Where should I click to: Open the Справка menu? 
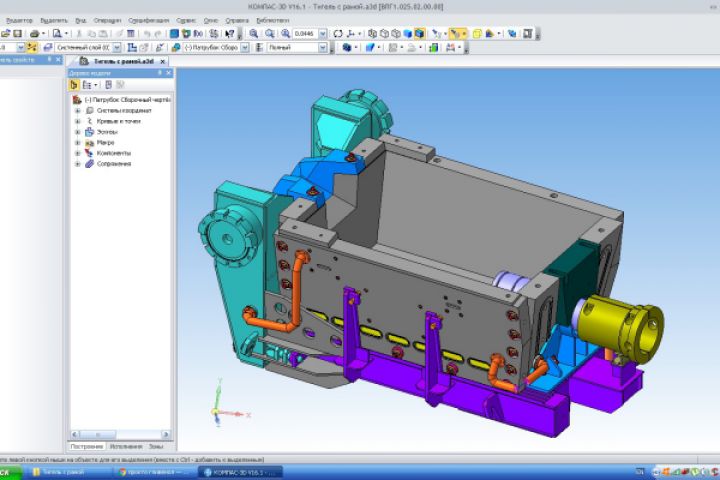(x=237, y=21)
